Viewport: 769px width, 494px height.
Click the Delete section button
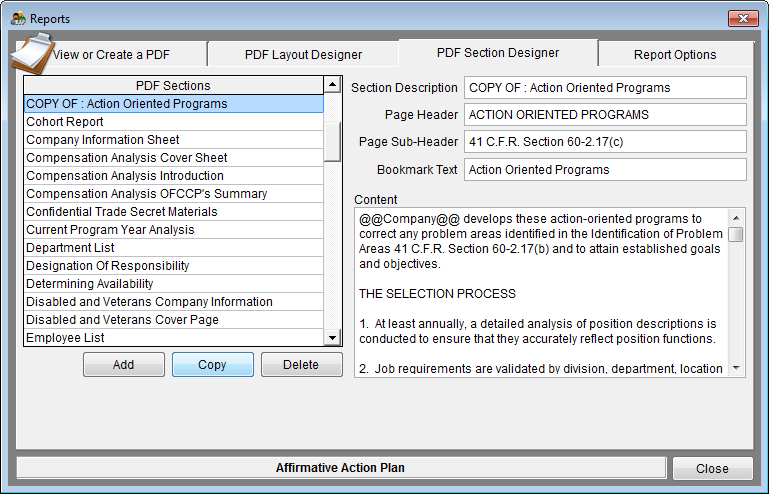[301, 364]
